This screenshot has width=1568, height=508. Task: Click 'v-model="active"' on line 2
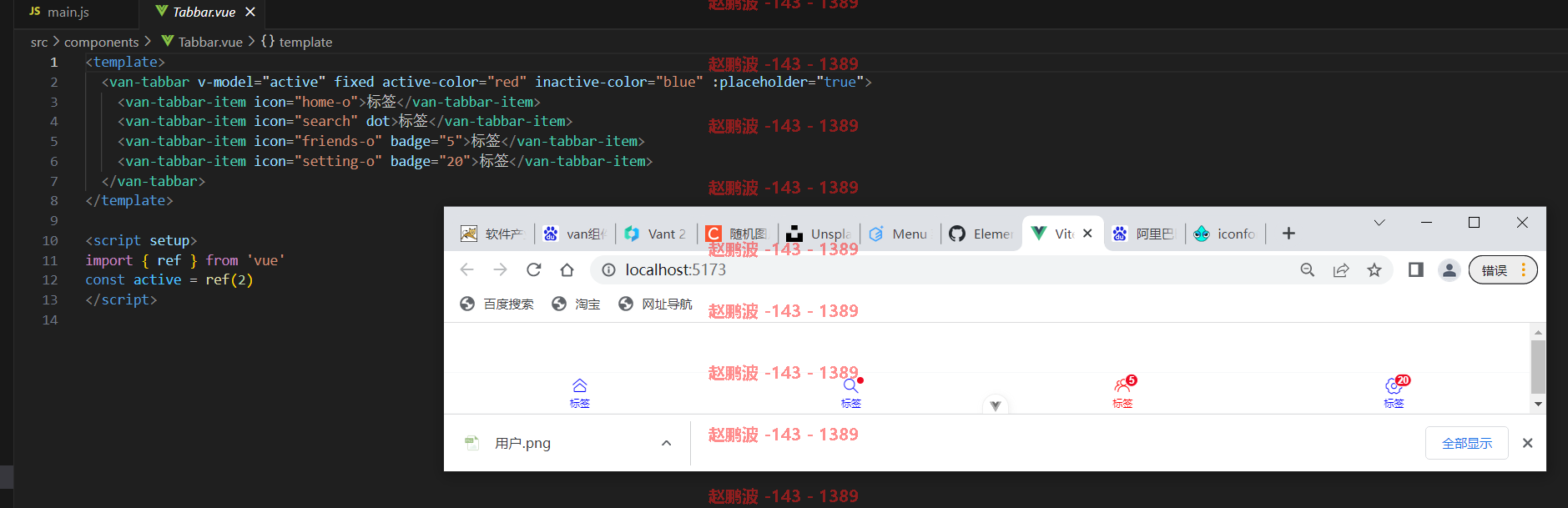(261, 82)
